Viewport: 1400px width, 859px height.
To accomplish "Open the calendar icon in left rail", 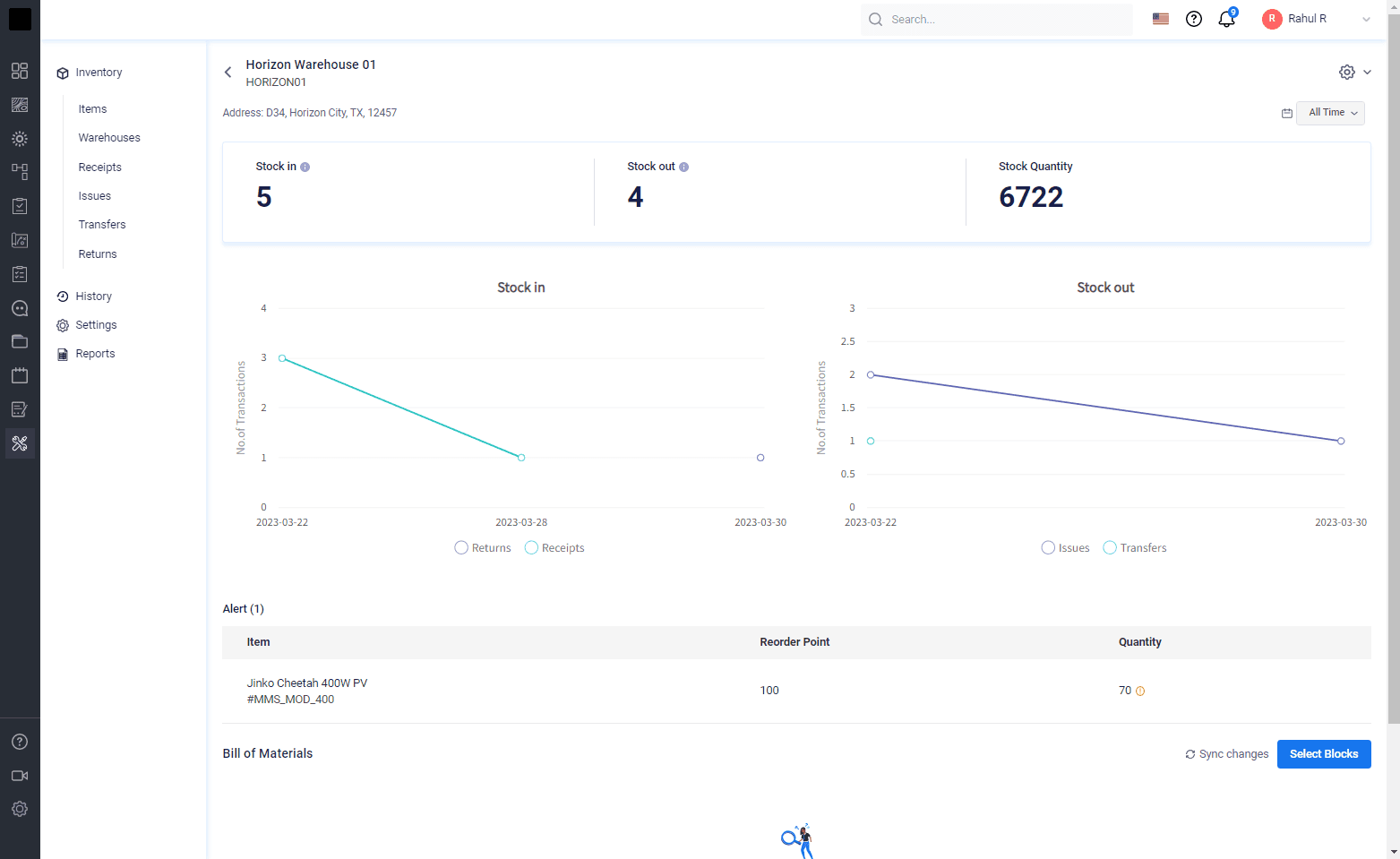I will [20, 375].
